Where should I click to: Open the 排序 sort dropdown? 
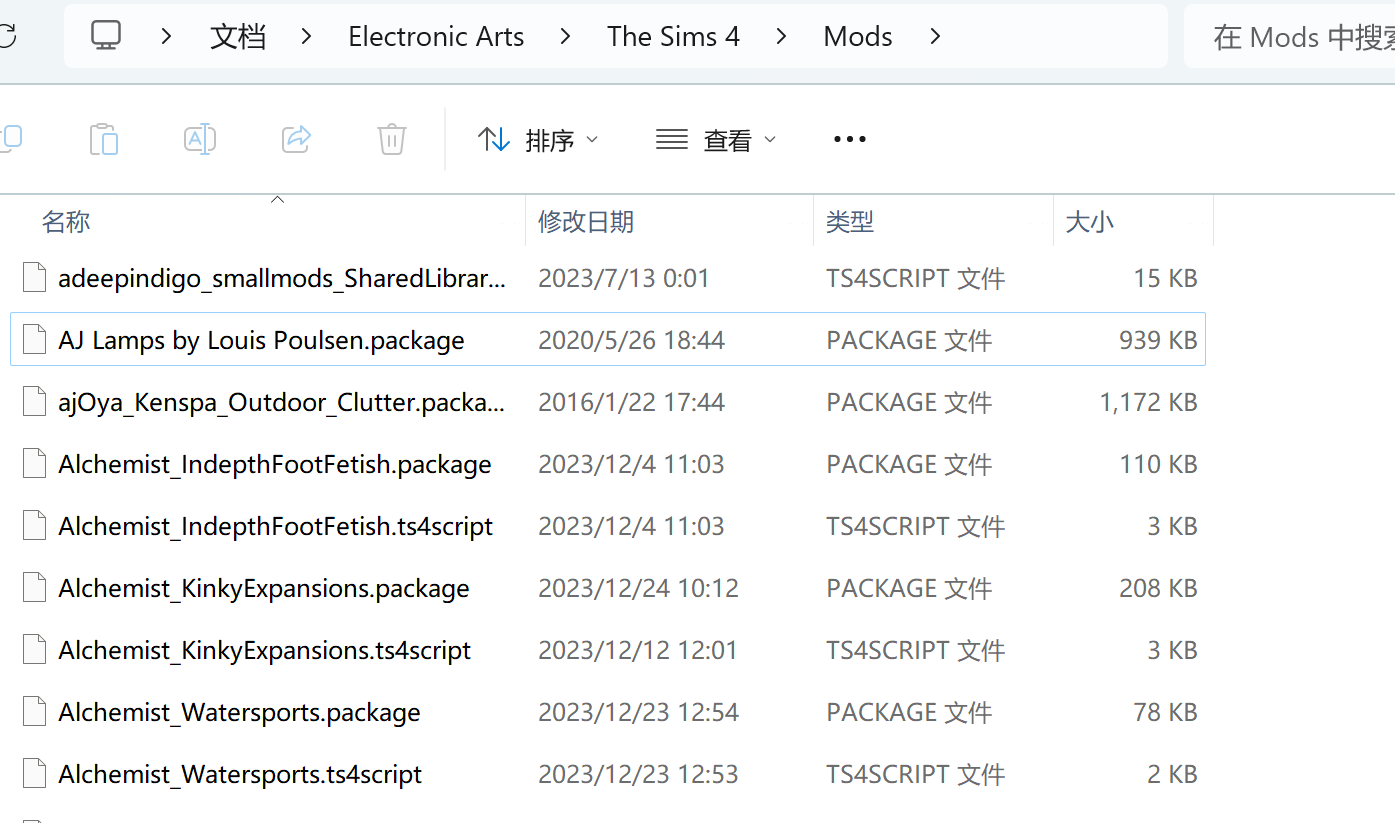tap(538, 140)
